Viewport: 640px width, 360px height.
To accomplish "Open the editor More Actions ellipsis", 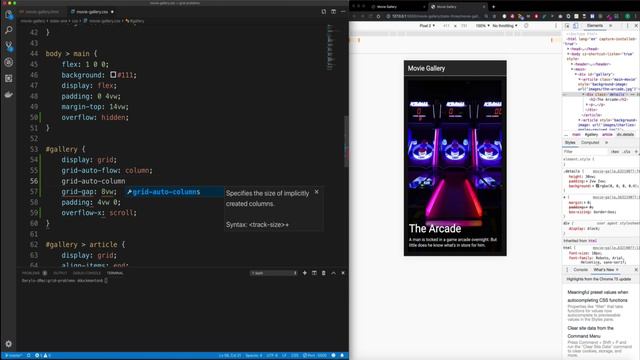I will pyautogui.click(x=343, y=12).
